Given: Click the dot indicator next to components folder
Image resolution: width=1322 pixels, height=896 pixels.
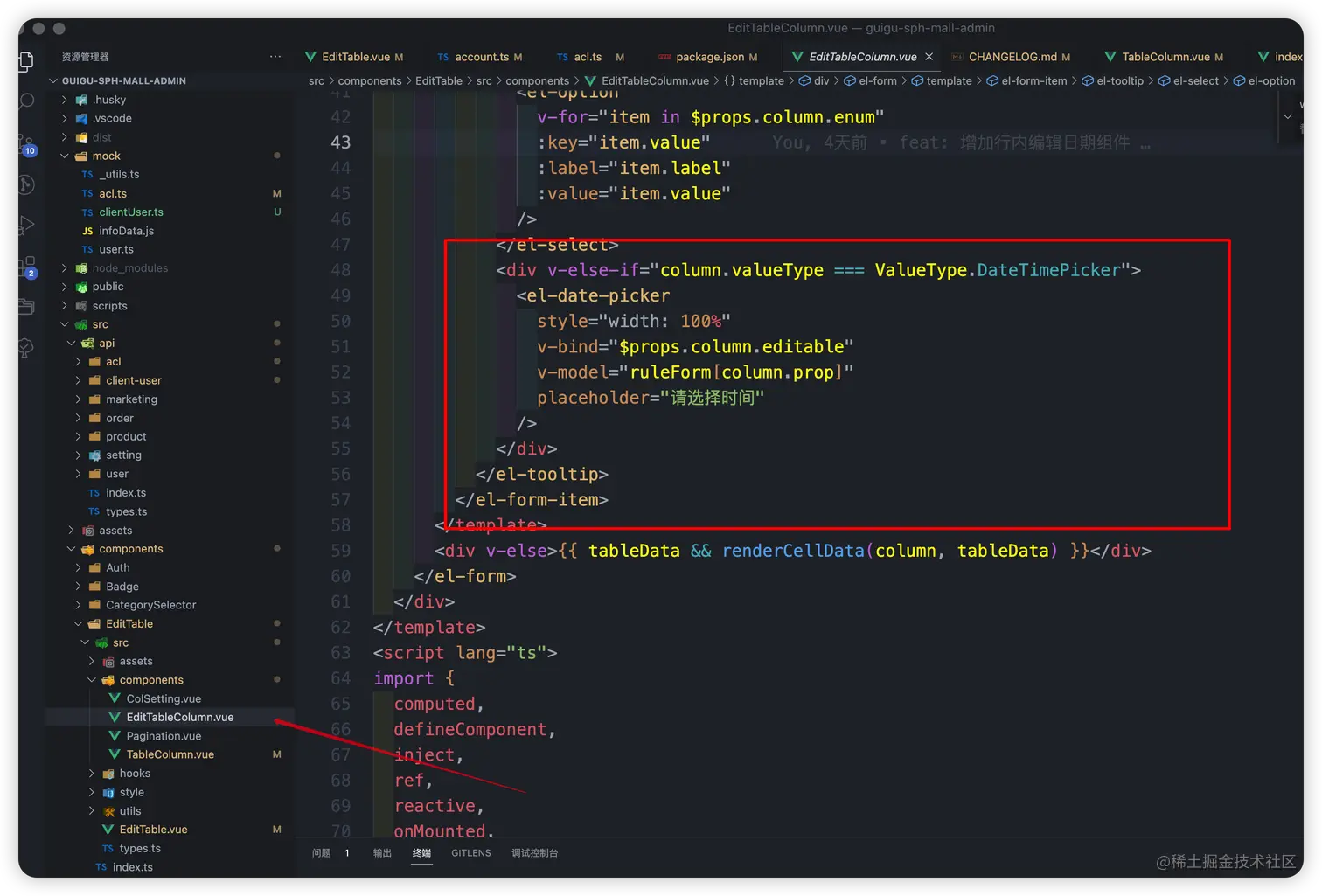Looking at the screenshot, I should pos(276,549).
